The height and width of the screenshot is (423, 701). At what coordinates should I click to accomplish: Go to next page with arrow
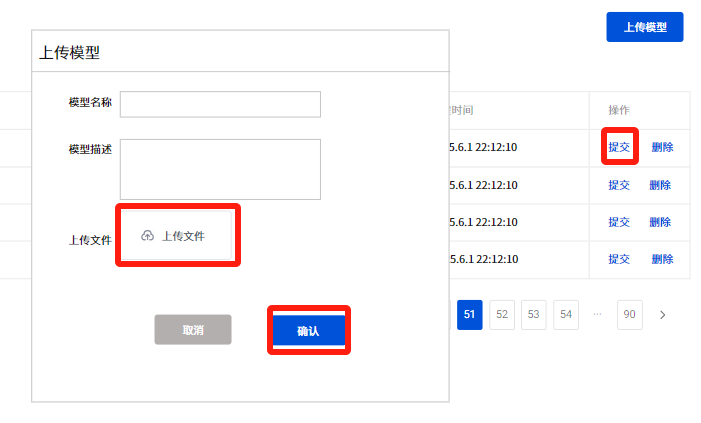pos(662,315)
